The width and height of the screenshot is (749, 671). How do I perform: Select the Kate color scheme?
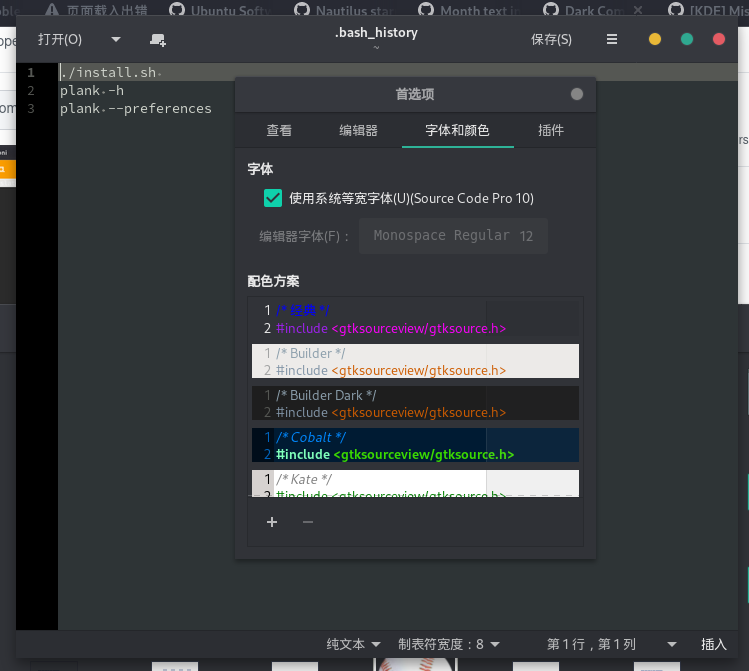(415, 483)
